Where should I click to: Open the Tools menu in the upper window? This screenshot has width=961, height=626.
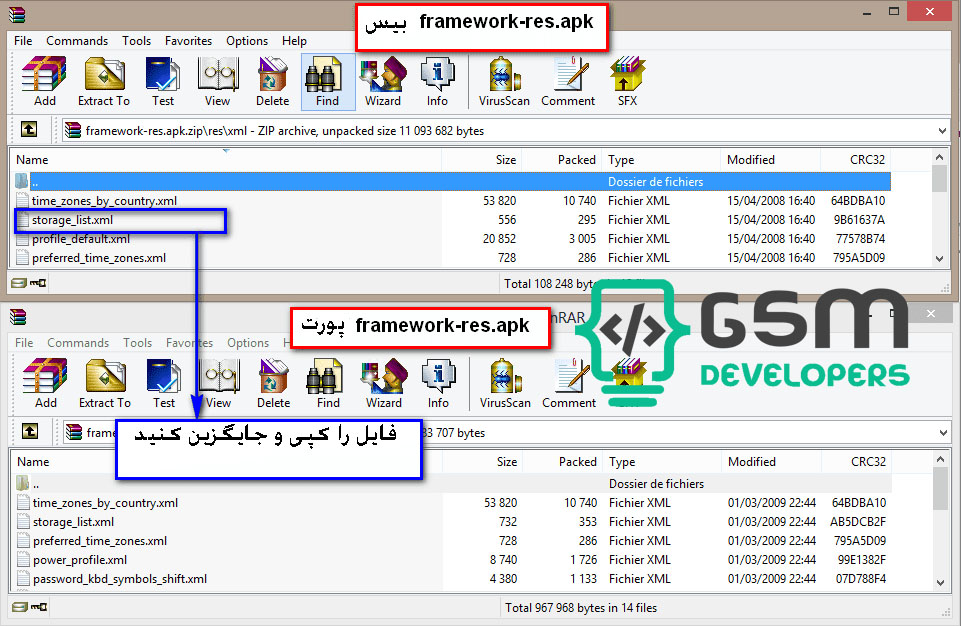(136, 40)
